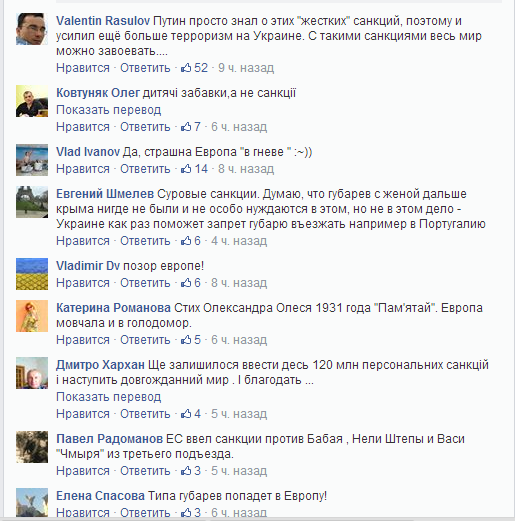515x521 pixels.
Task: Like Valentin Rasulov's comment via Нравится
Action: [x=83, y=68]
